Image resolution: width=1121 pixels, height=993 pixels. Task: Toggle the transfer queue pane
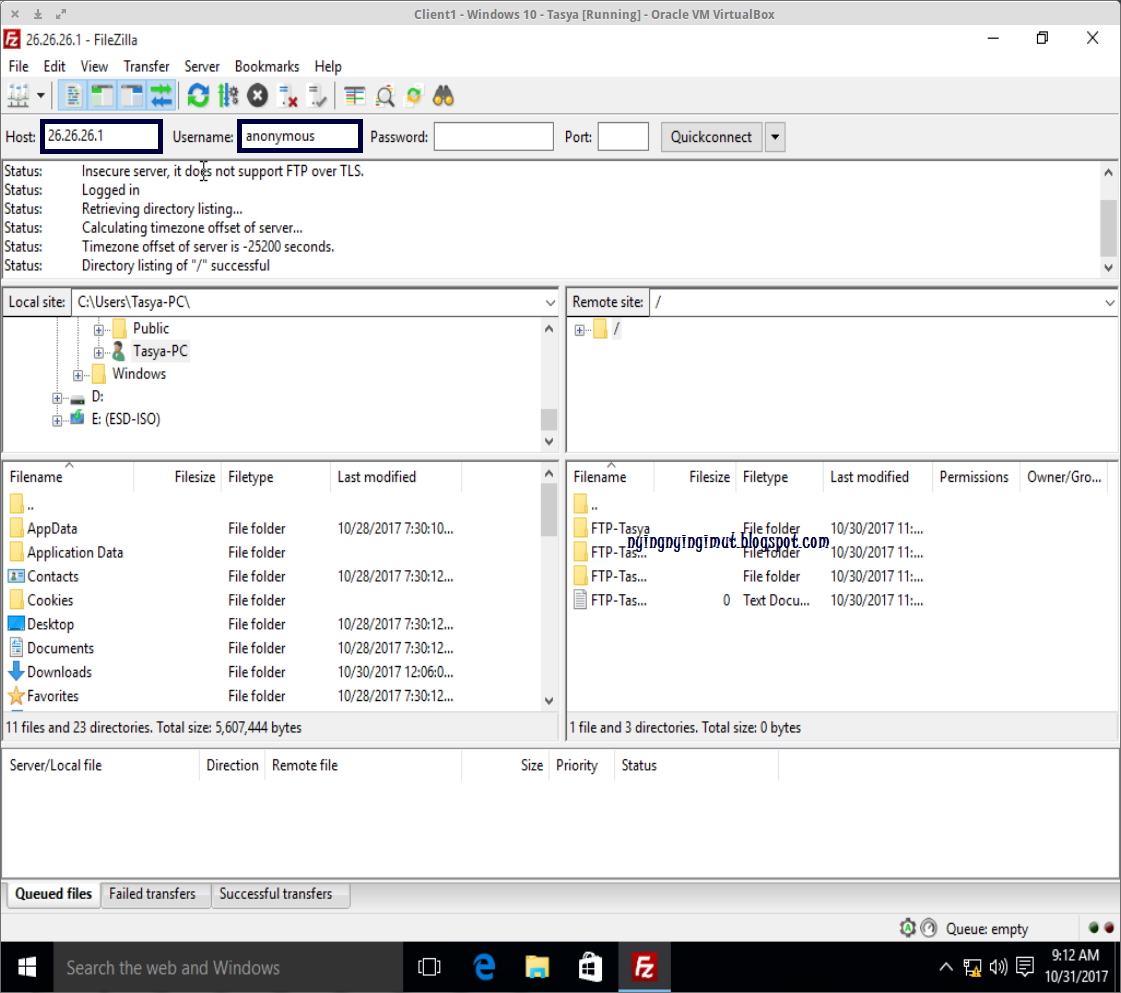(x=161, y=95)
